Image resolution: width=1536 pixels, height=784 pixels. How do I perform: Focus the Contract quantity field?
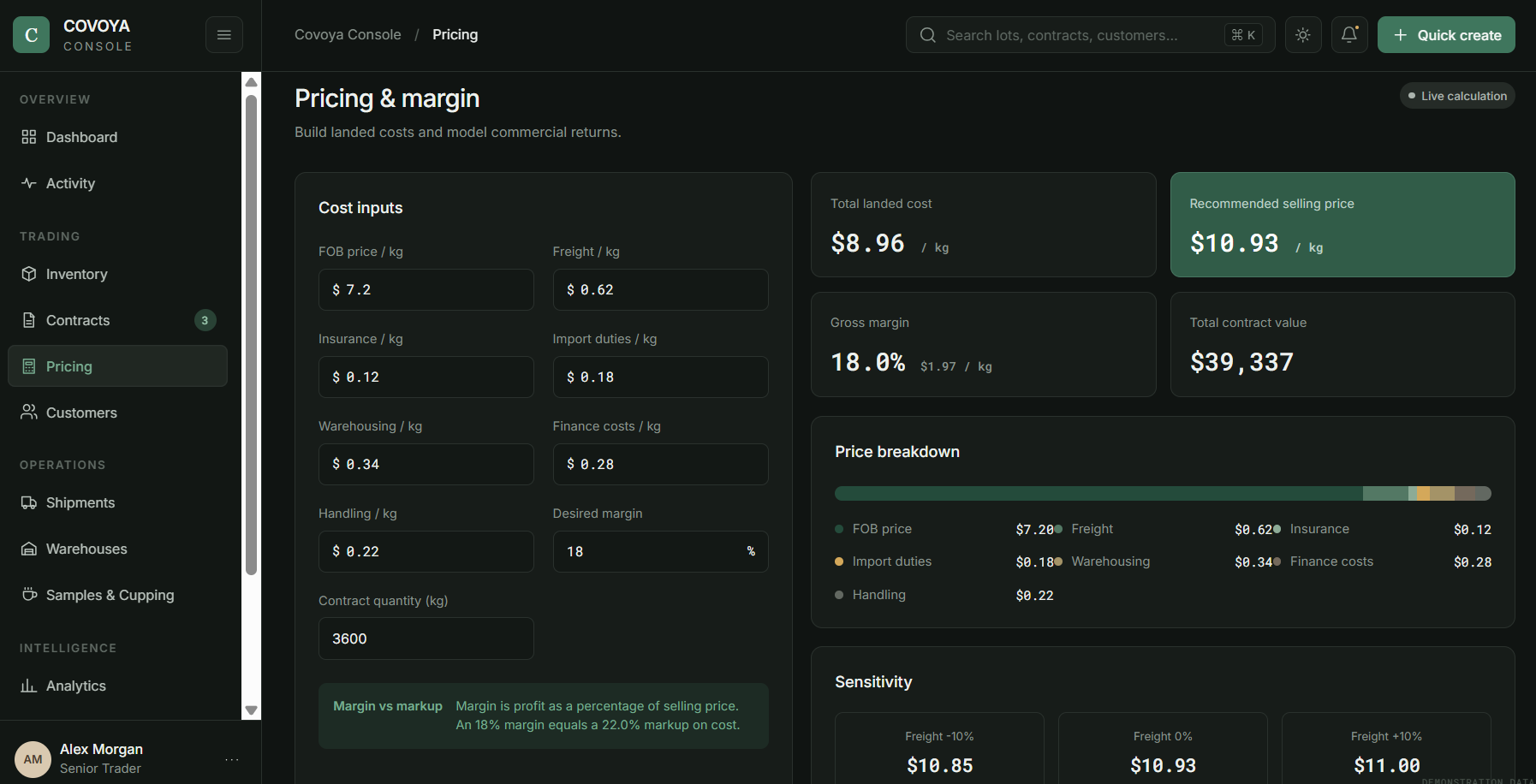click(426, 638)
